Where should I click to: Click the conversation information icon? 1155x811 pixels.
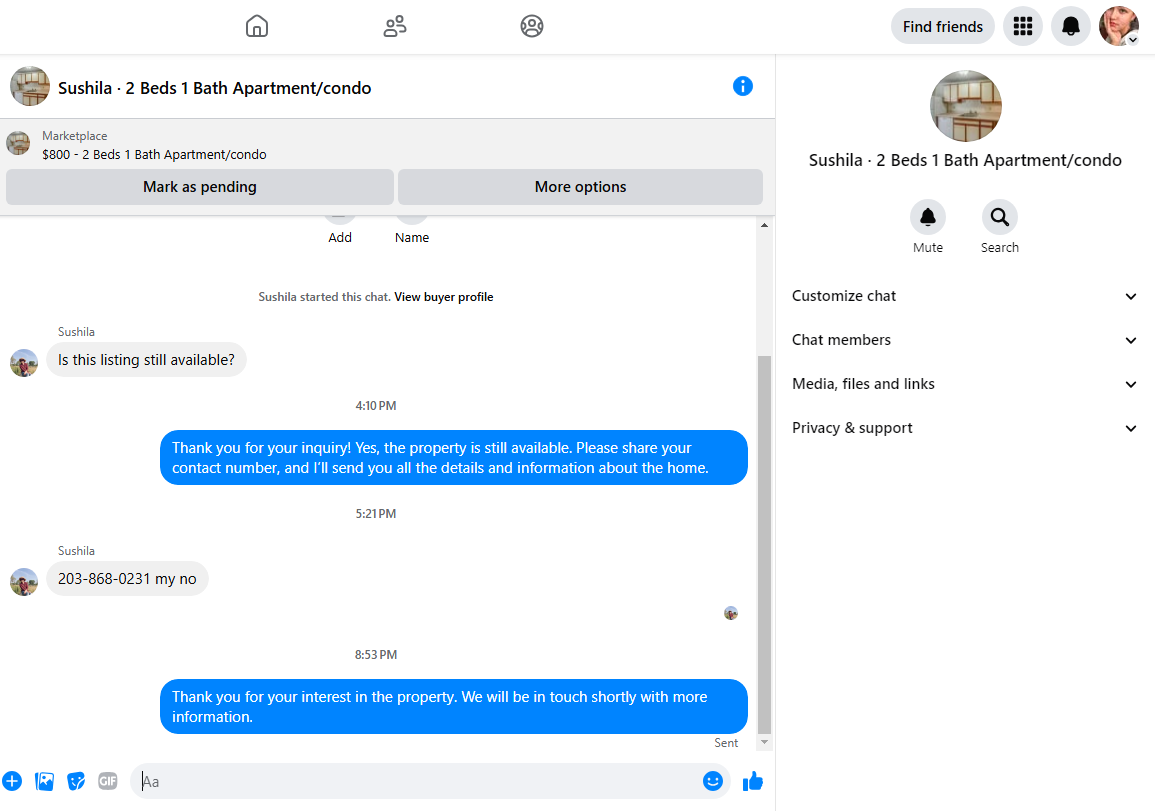pos(742,86)
